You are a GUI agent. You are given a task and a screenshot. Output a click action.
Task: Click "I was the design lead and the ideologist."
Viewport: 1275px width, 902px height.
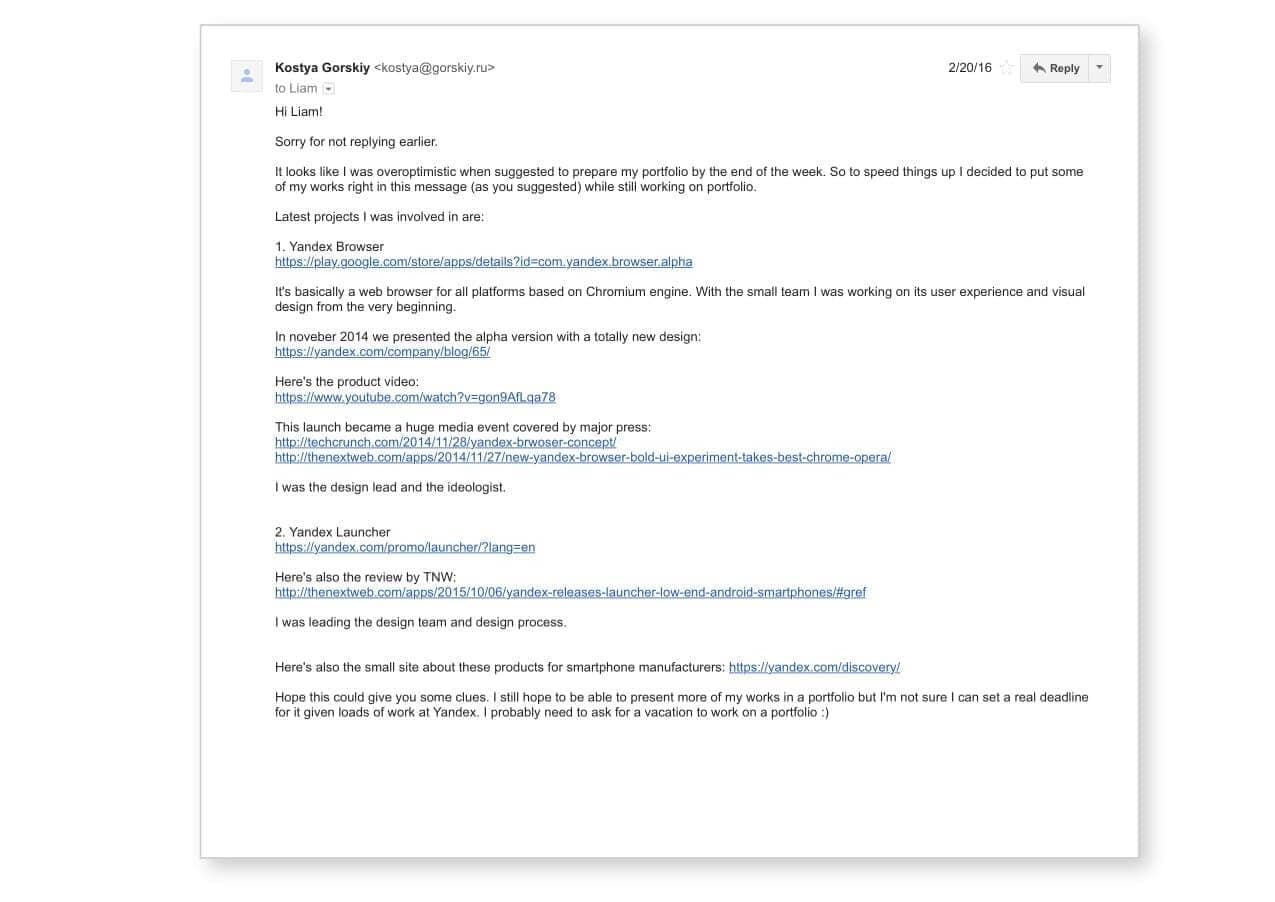pyautogui.click(x=391, y=487)
